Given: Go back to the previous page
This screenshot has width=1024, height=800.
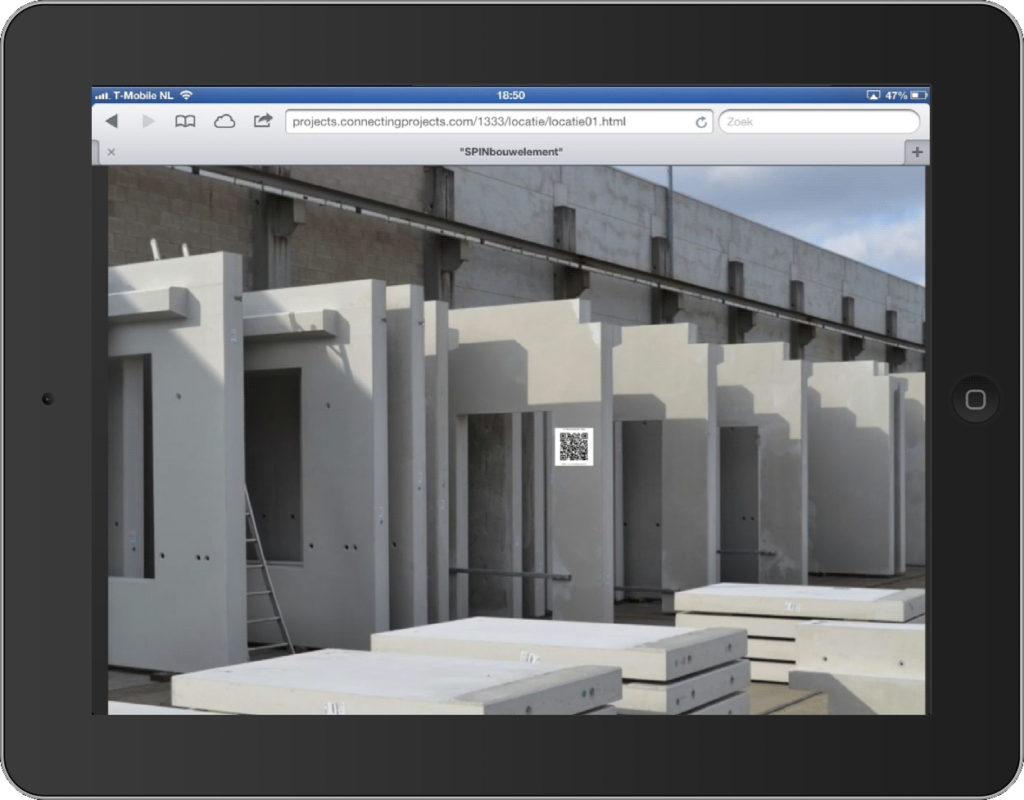Looking at the screenshot, I should point(111,121).
